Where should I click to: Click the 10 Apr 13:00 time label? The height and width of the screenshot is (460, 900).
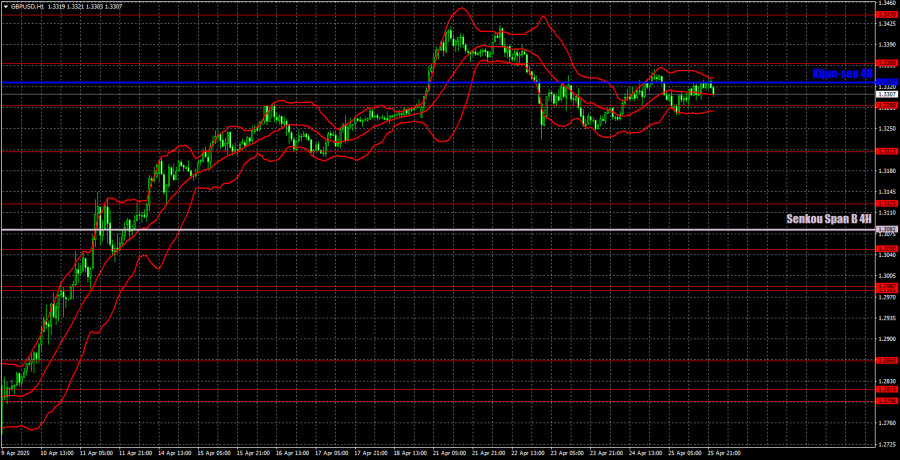point(59,453)
